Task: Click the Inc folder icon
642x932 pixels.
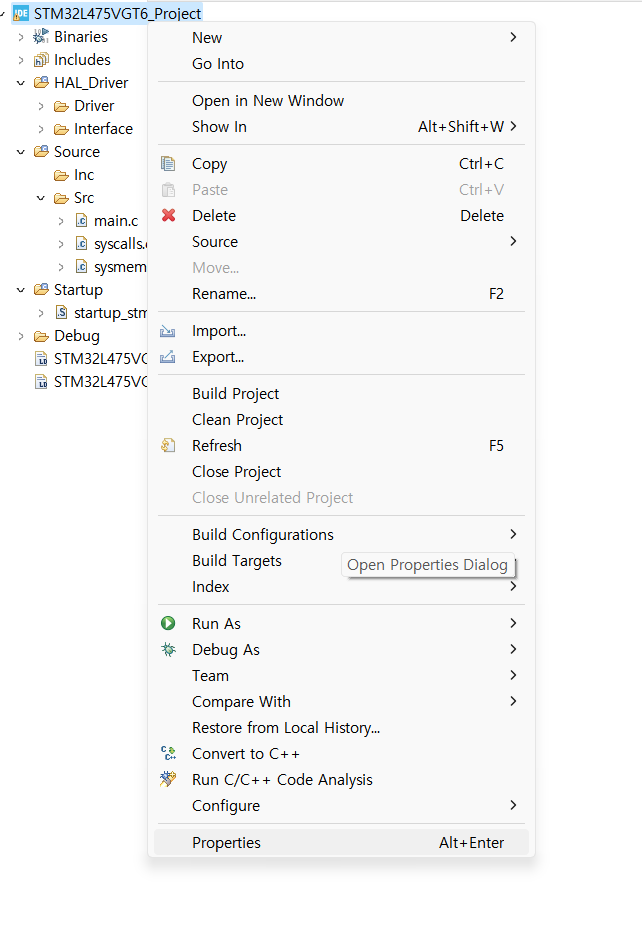Action: coord(61,175)
